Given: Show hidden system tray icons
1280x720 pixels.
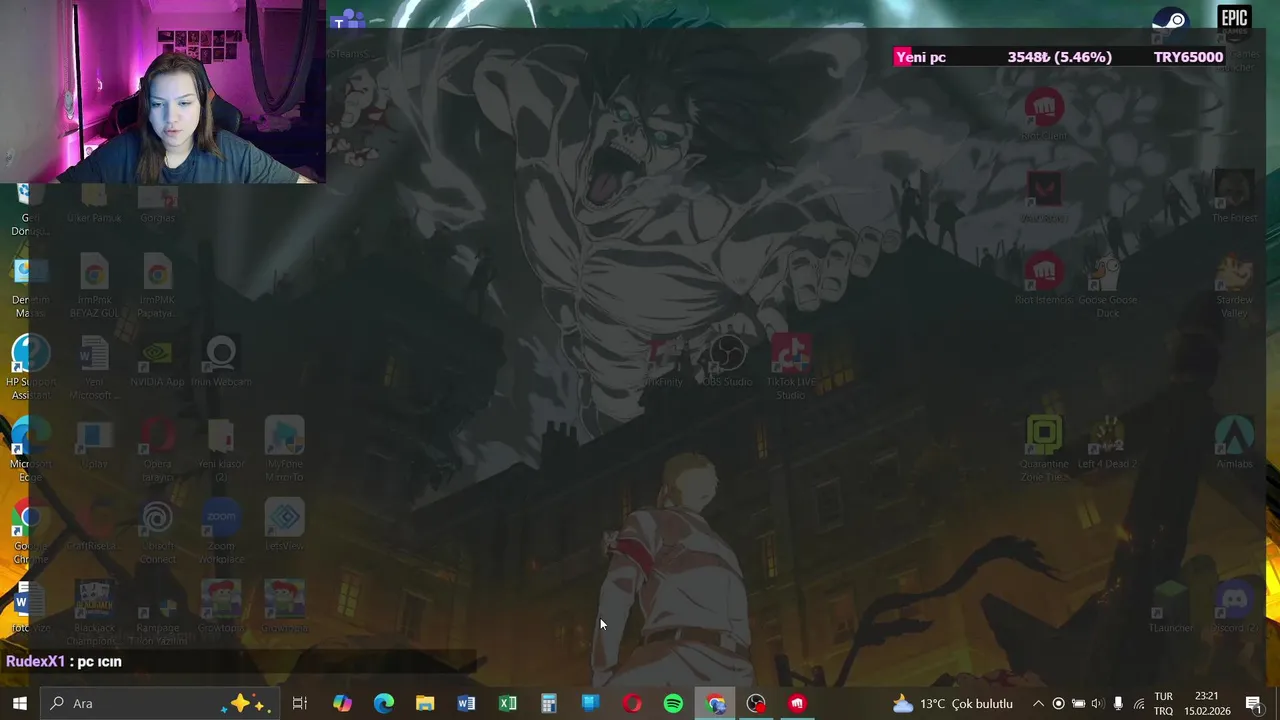Looking at the screenshot, I should [1038, 703].
